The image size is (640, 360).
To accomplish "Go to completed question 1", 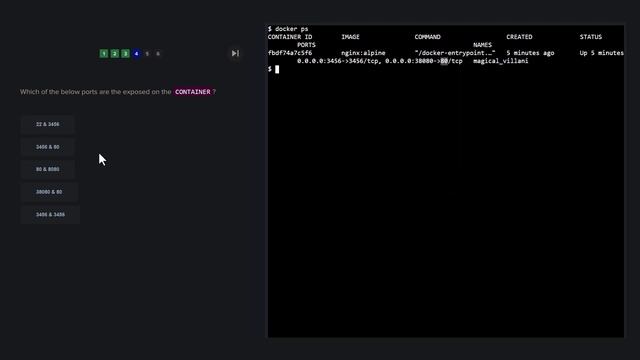I will pyautogui.click(x=104, y=53).
